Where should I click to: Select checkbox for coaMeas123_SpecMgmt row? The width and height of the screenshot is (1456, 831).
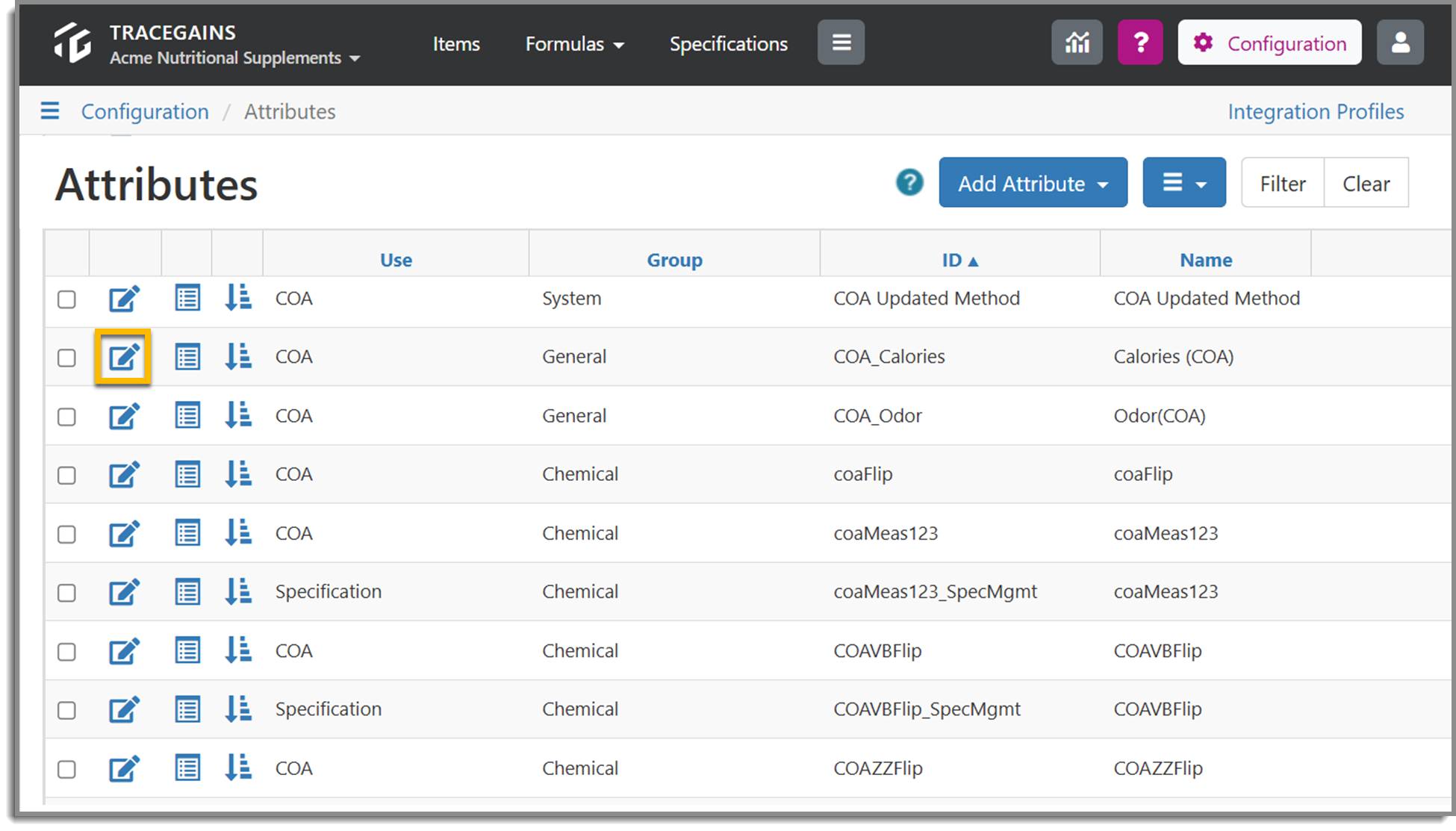[x=66, y=593]
